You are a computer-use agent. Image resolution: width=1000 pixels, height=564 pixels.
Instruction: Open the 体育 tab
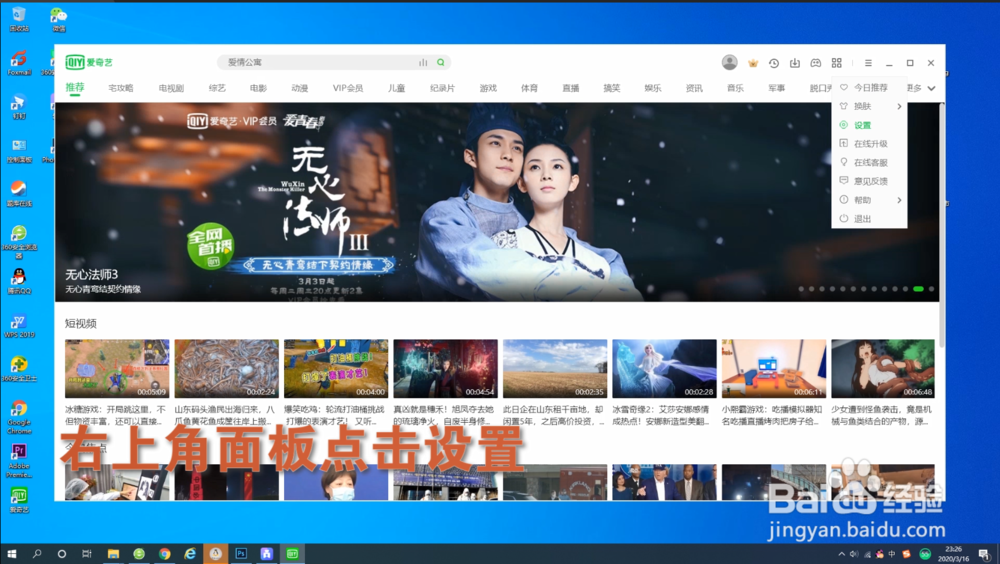529,88
